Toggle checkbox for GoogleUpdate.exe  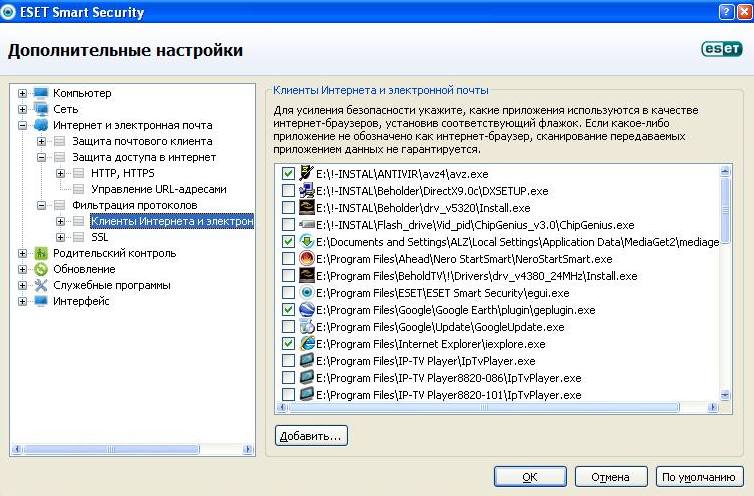pyautogui.click(x=288, y=327)
